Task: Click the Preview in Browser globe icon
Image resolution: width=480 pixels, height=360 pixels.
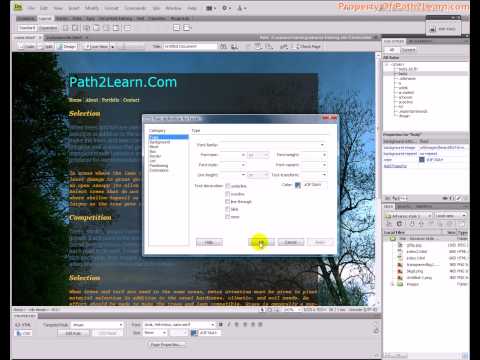Action: [235, 47]
